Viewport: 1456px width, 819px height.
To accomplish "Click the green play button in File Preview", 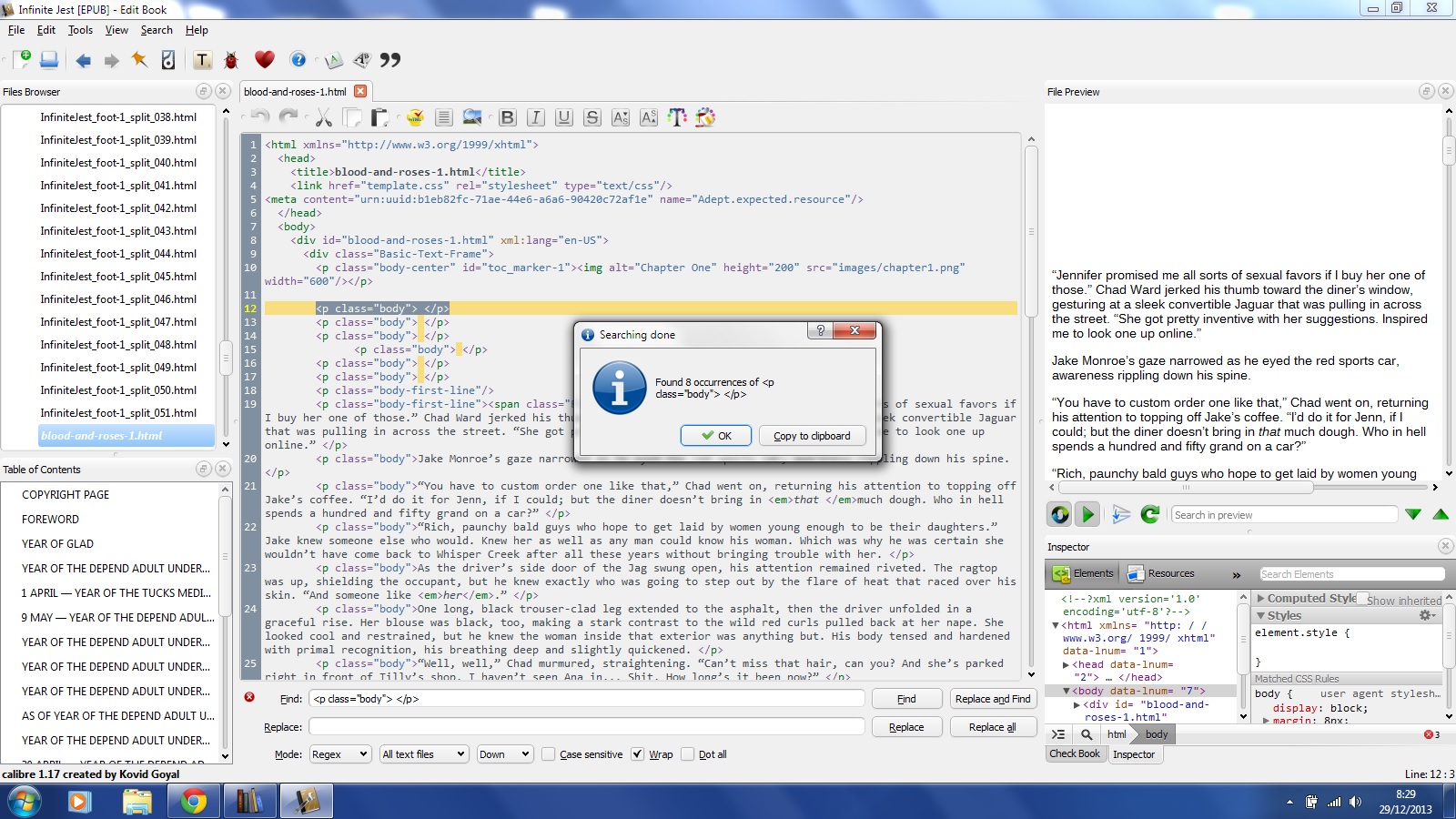I will [1087, 515].
